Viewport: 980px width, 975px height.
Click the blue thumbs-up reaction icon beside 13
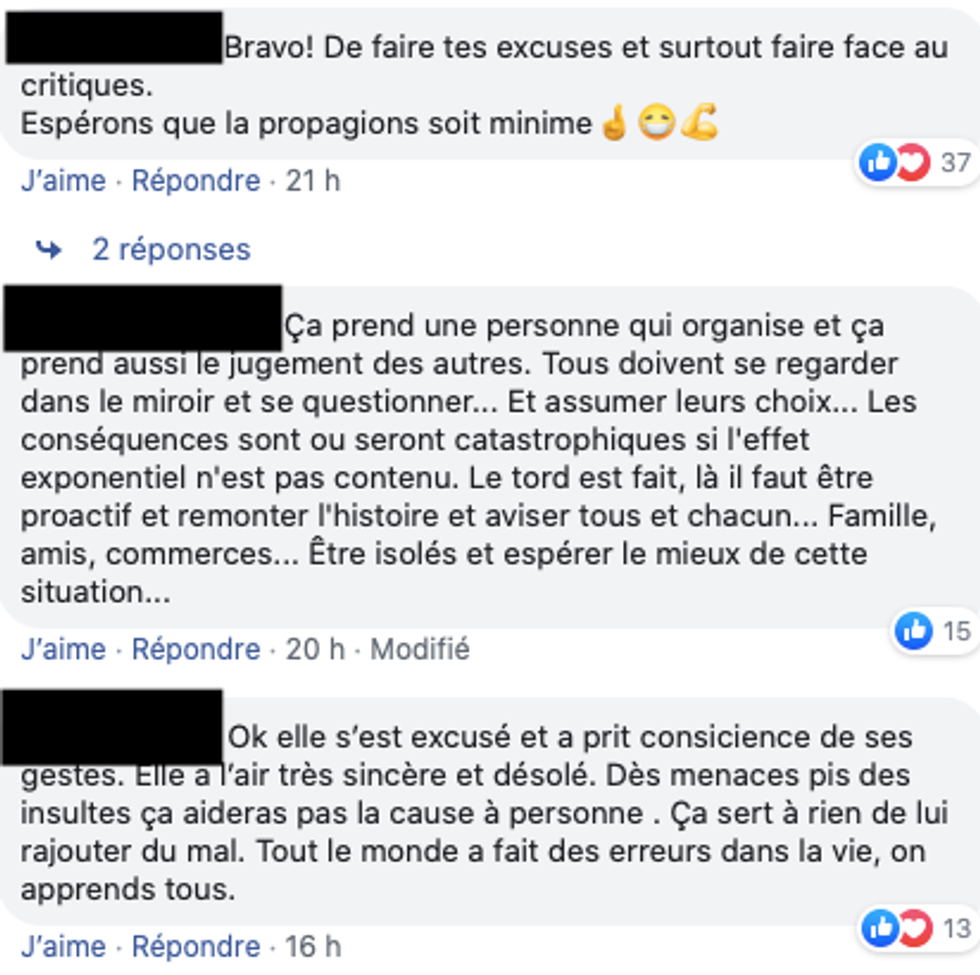(881, 928)
